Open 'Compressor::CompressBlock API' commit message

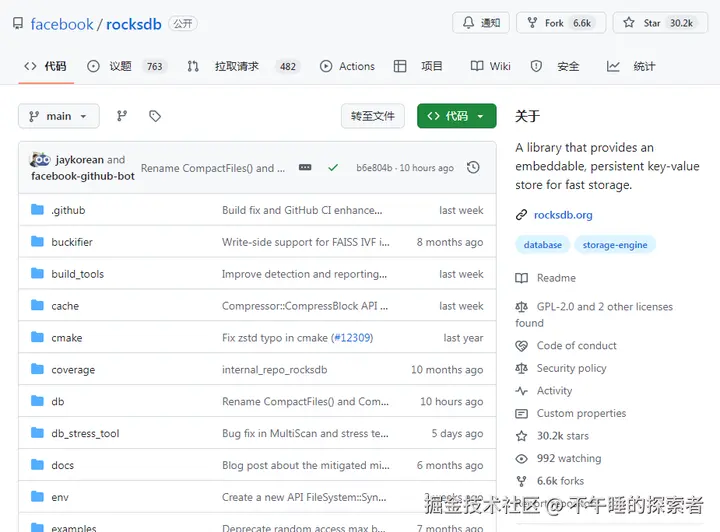pyautogui.click(x=305, y=306)
